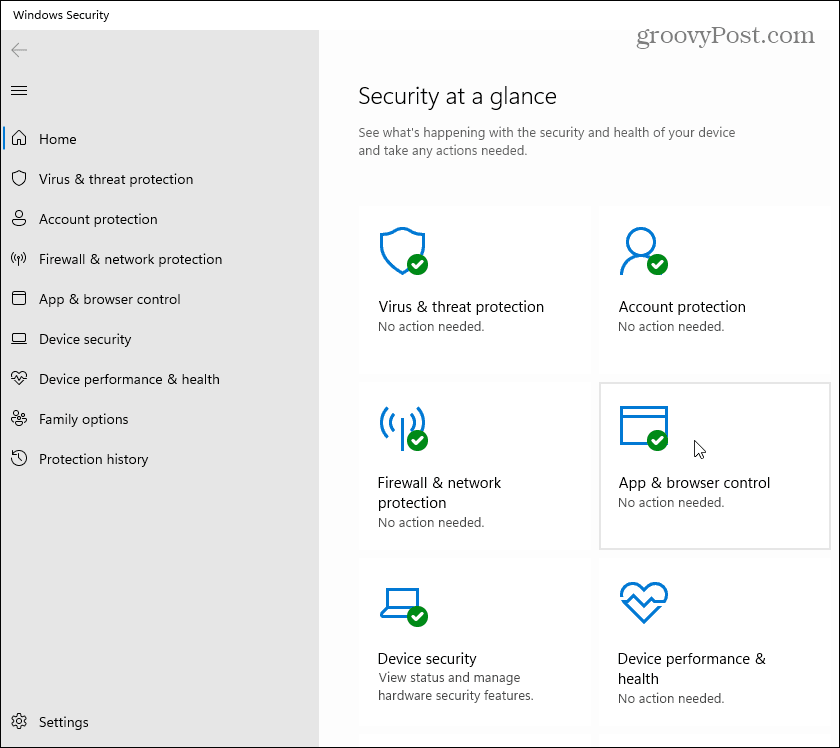Open the Virus & threat protection tile title
The height and width of the screenshot is (748, 840).
coord(461,306)
